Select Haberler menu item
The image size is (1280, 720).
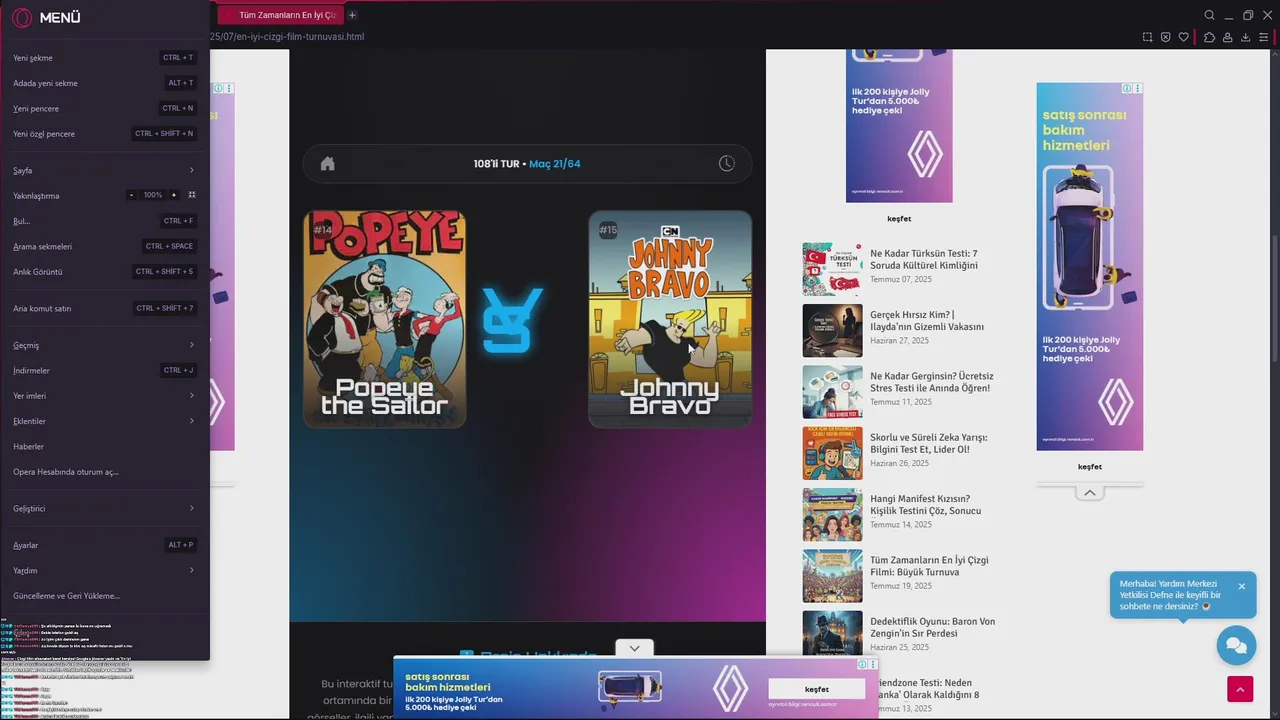(x=104, y=446)
